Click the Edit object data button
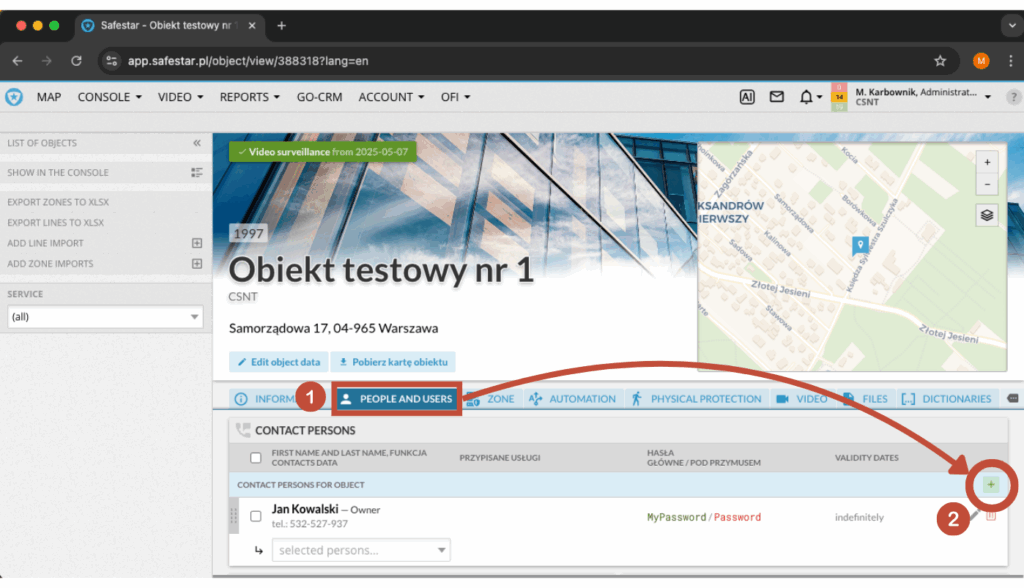The height and width of the screenshot is (588, 1024). click(x=279, y=362)
